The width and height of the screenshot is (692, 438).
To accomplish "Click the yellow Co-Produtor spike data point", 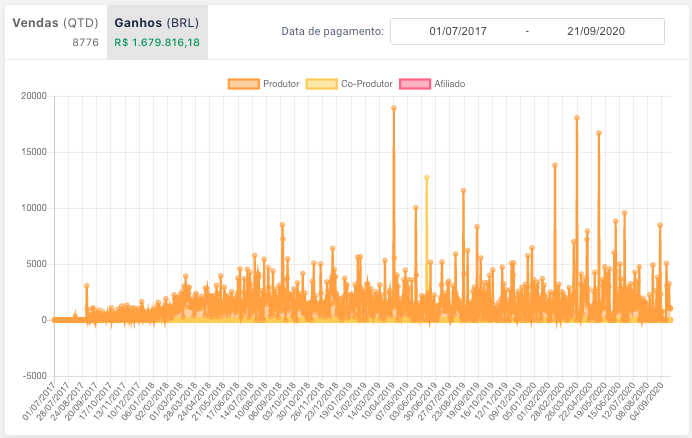I will click(426, 178).
